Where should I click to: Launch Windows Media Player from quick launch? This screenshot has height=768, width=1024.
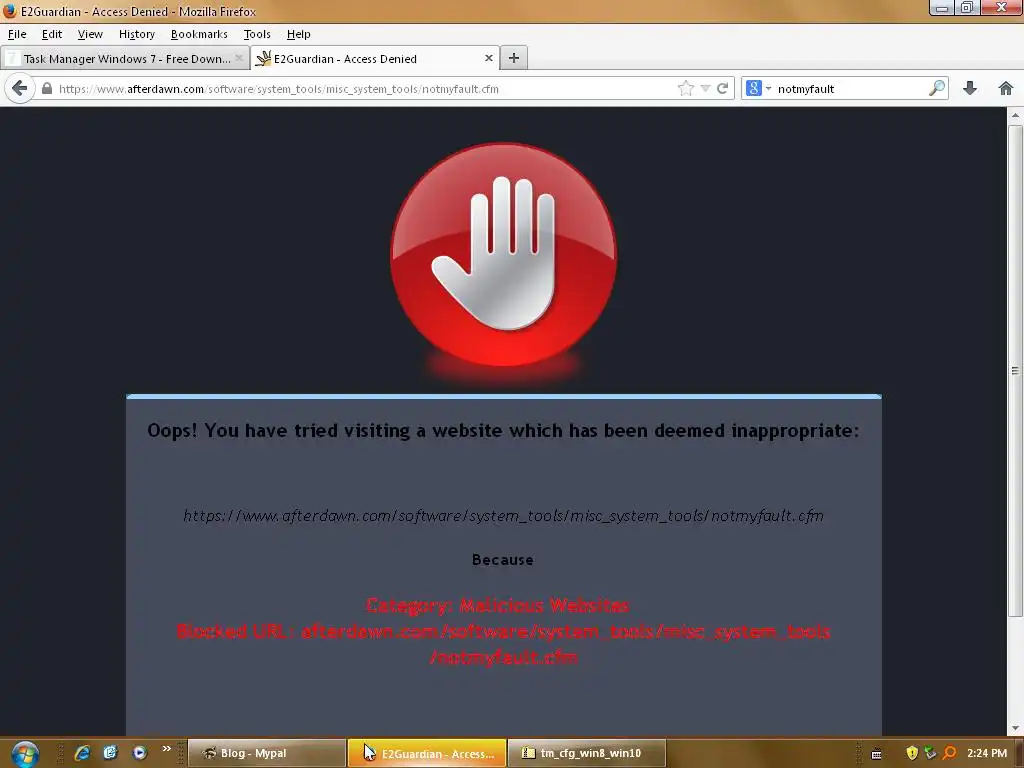139,753
